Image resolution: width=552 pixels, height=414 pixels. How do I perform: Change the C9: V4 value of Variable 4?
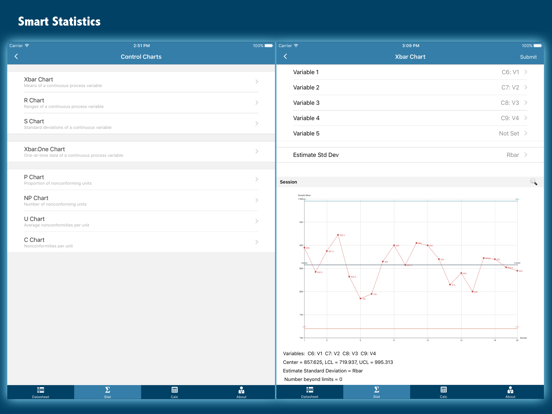pos(510,118)
